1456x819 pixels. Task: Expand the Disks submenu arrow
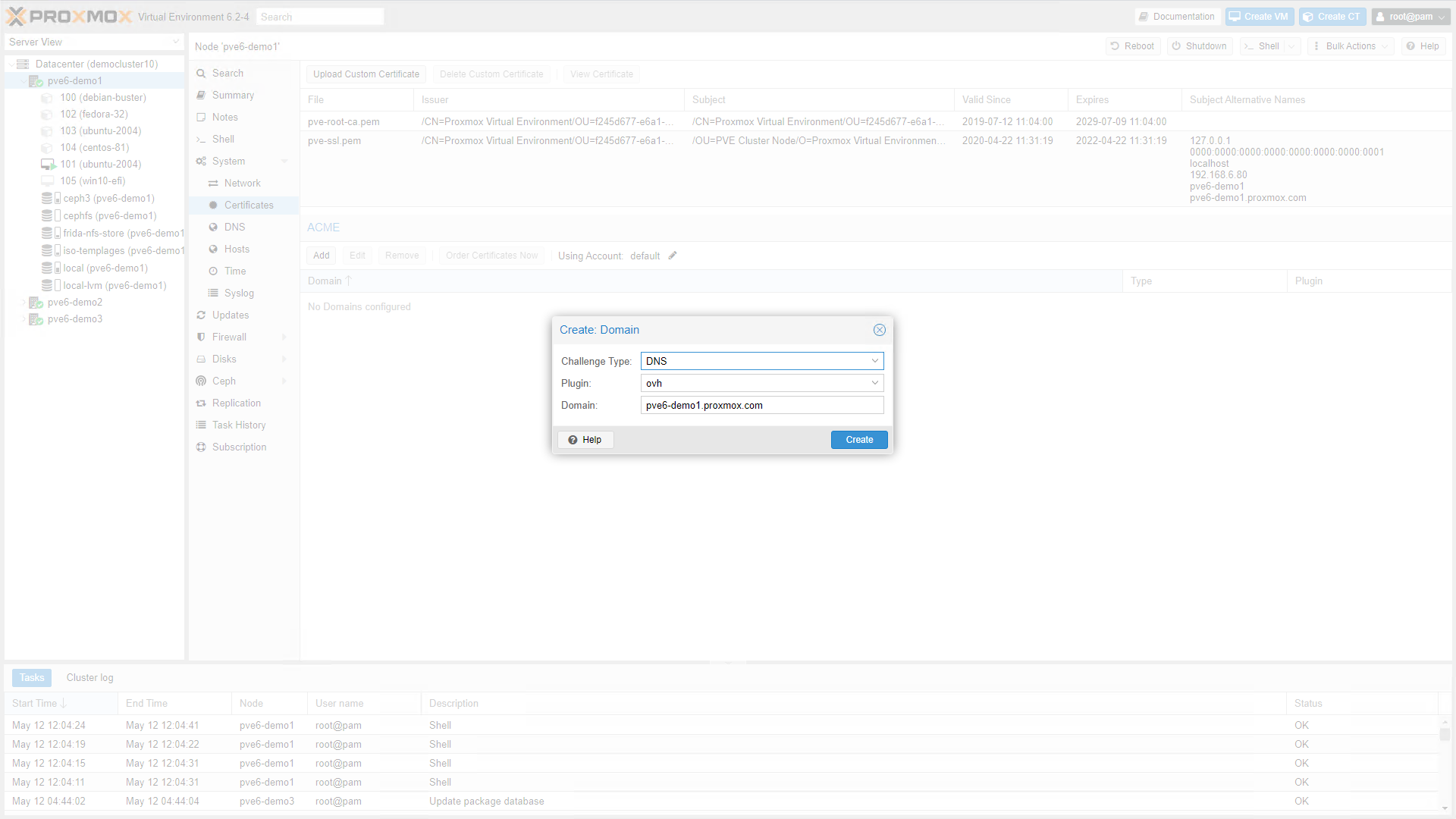coord(284,359)
